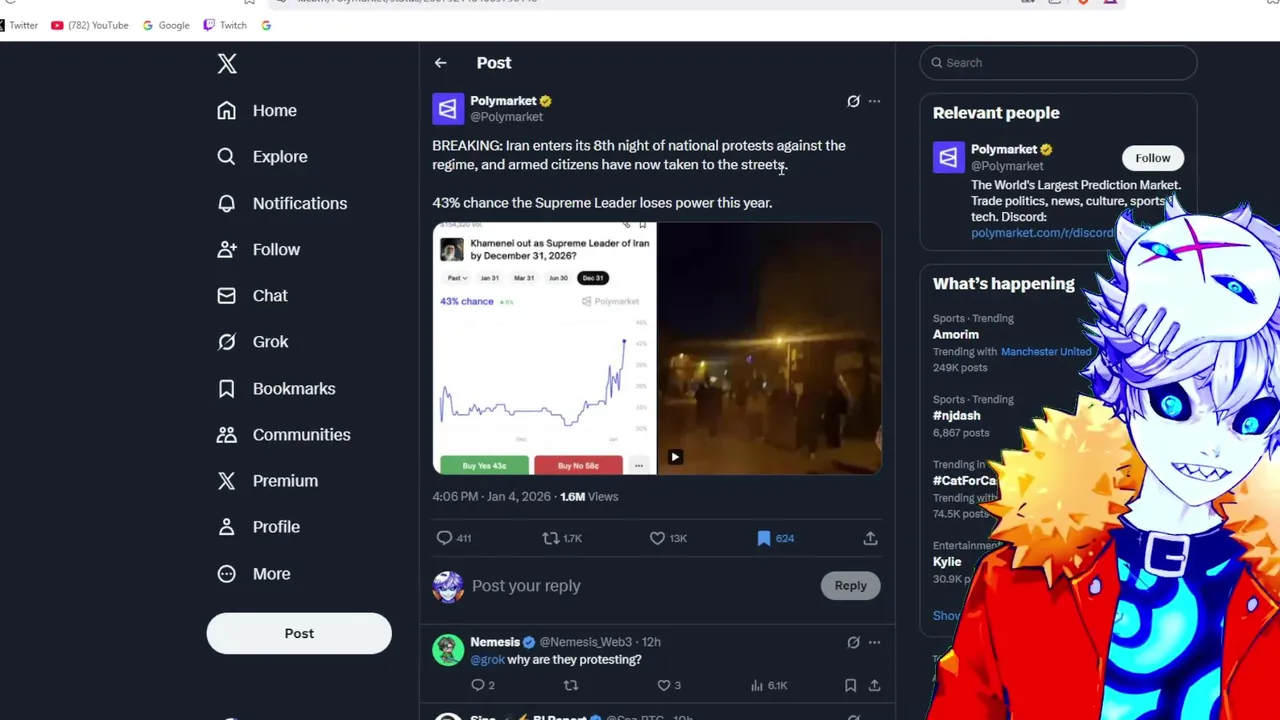This screenshot has width=1280, height=720.
Task: Like the post with 13K likes
Action: coord(668,538)
